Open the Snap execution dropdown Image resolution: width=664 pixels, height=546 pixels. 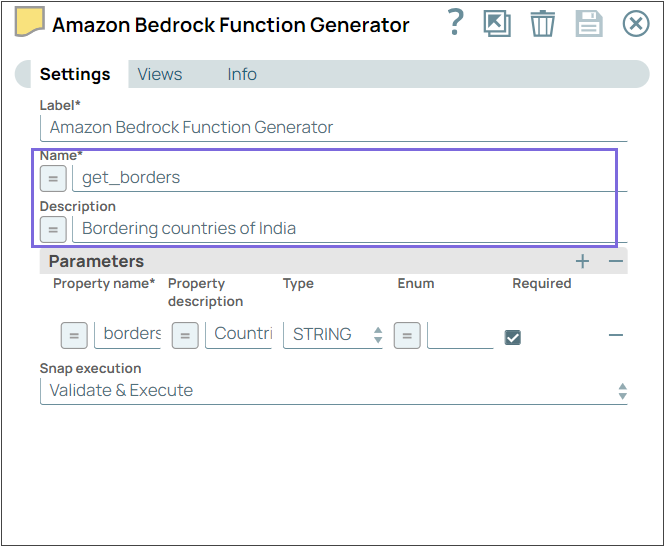334,391
